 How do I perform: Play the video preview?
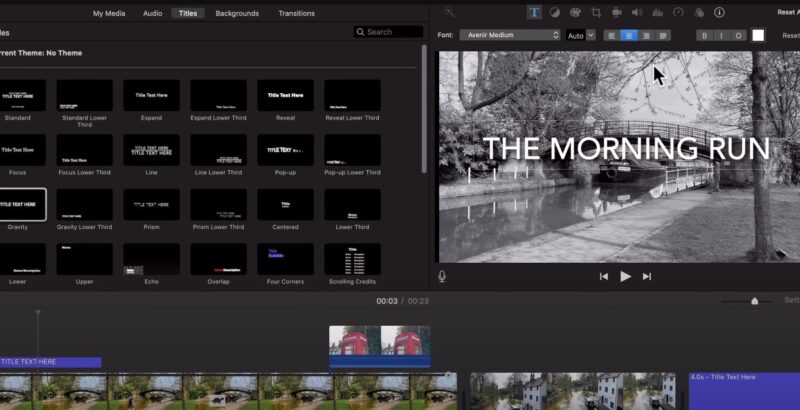click(626, 276)
